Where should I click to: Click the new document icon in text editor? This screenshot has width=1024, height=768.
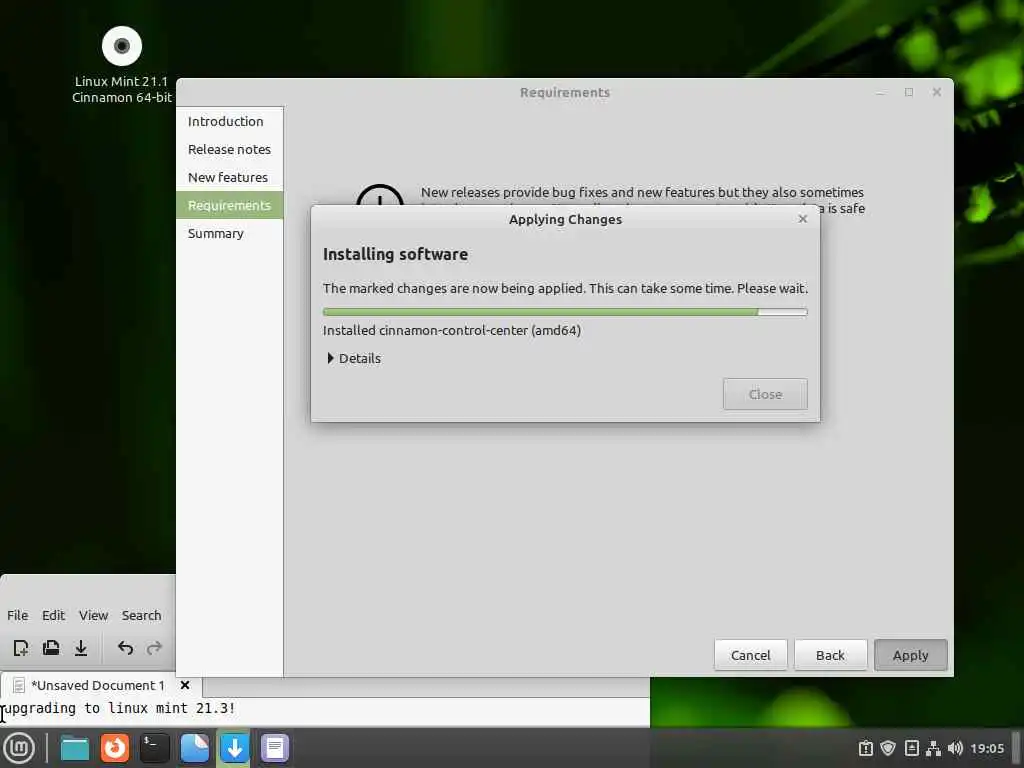pos(20,648)
